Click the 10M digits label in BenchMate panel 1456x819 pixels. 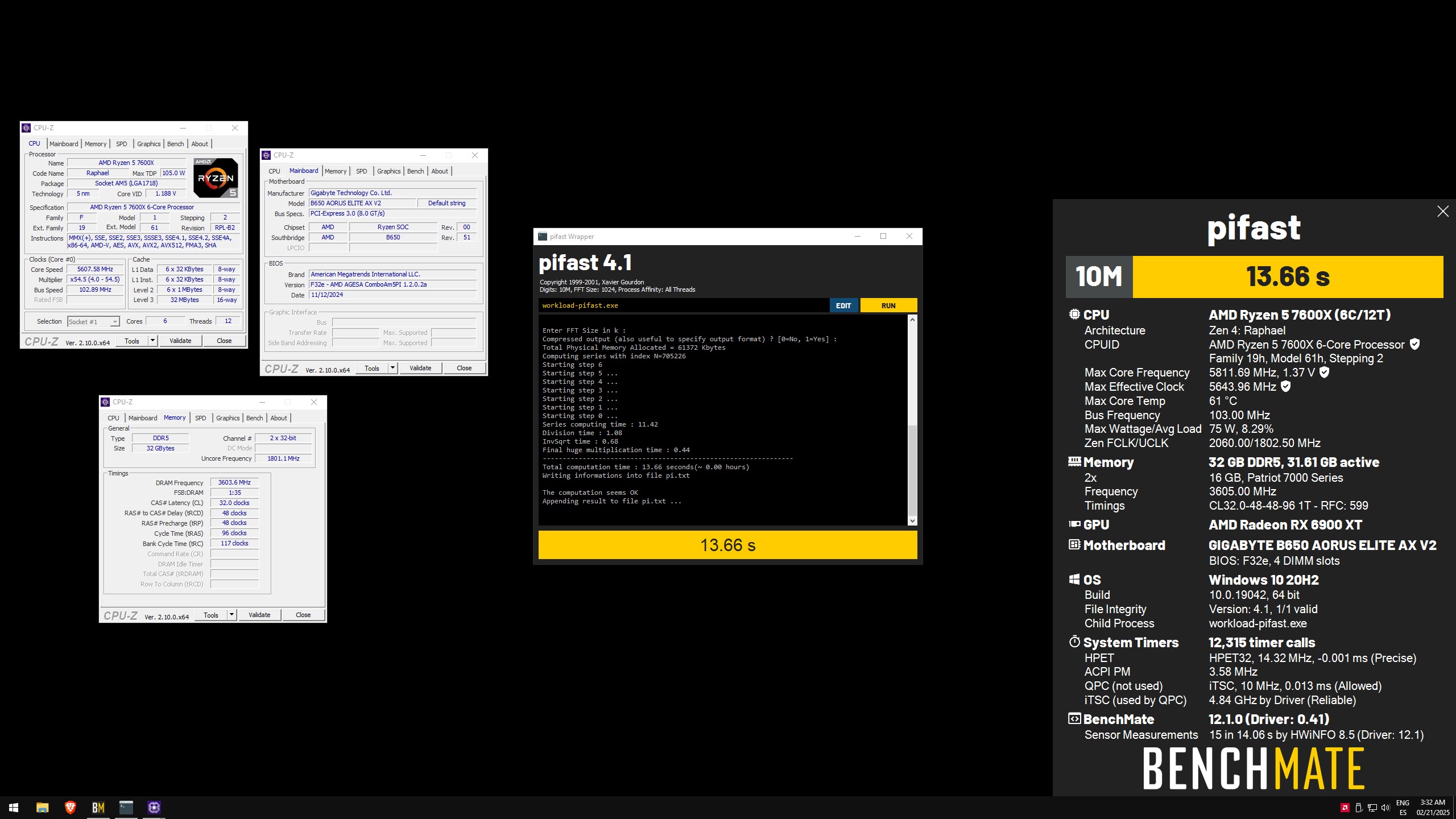point(1099,276)
